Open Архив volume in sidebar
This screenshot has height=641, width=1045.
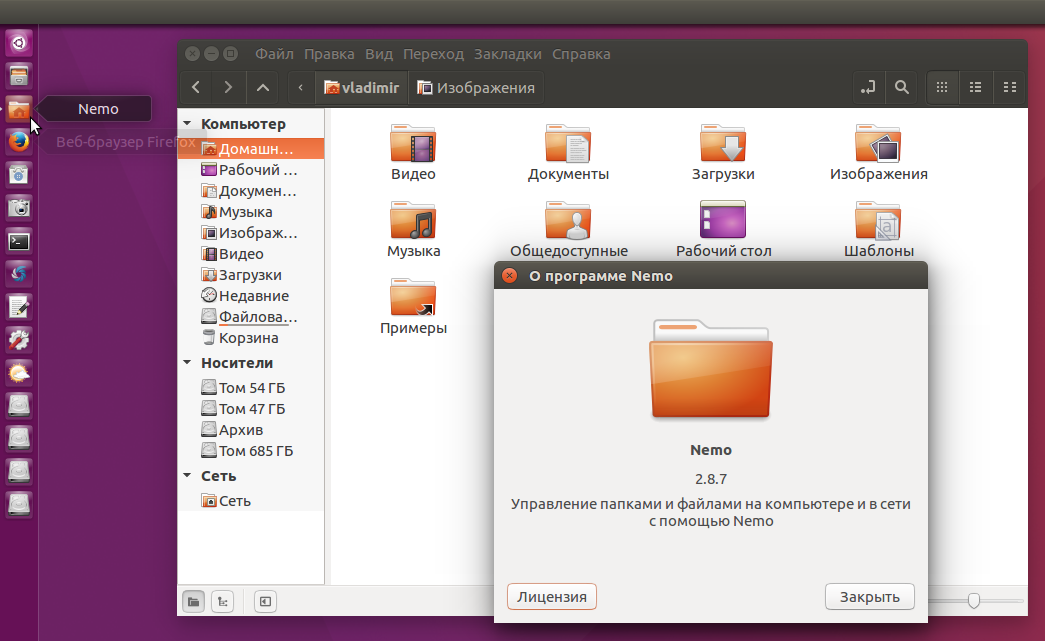(251, 430)
